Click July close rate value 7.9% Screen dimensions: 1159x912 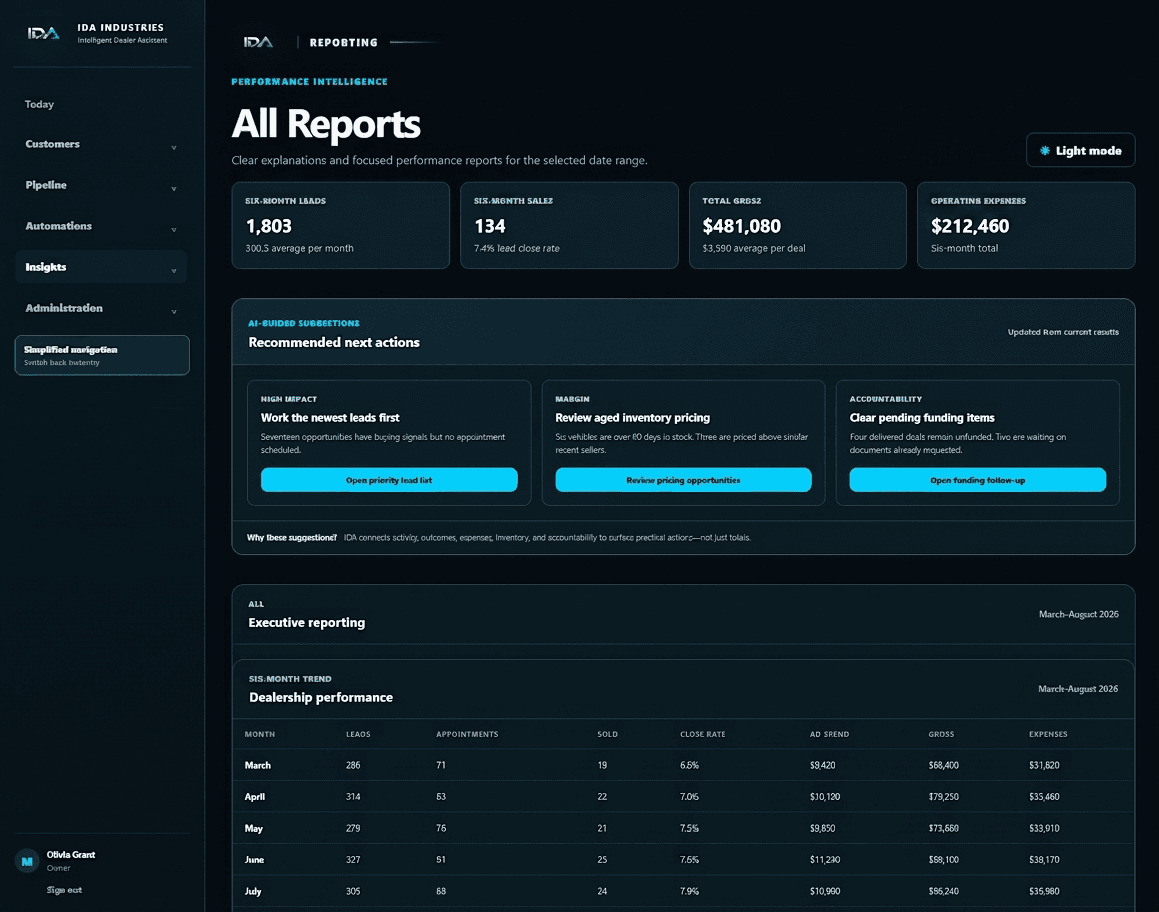pos(690,891)
